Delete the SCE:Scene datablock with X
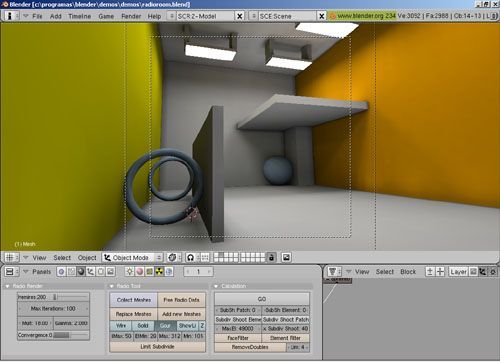 tap(321, 16)
